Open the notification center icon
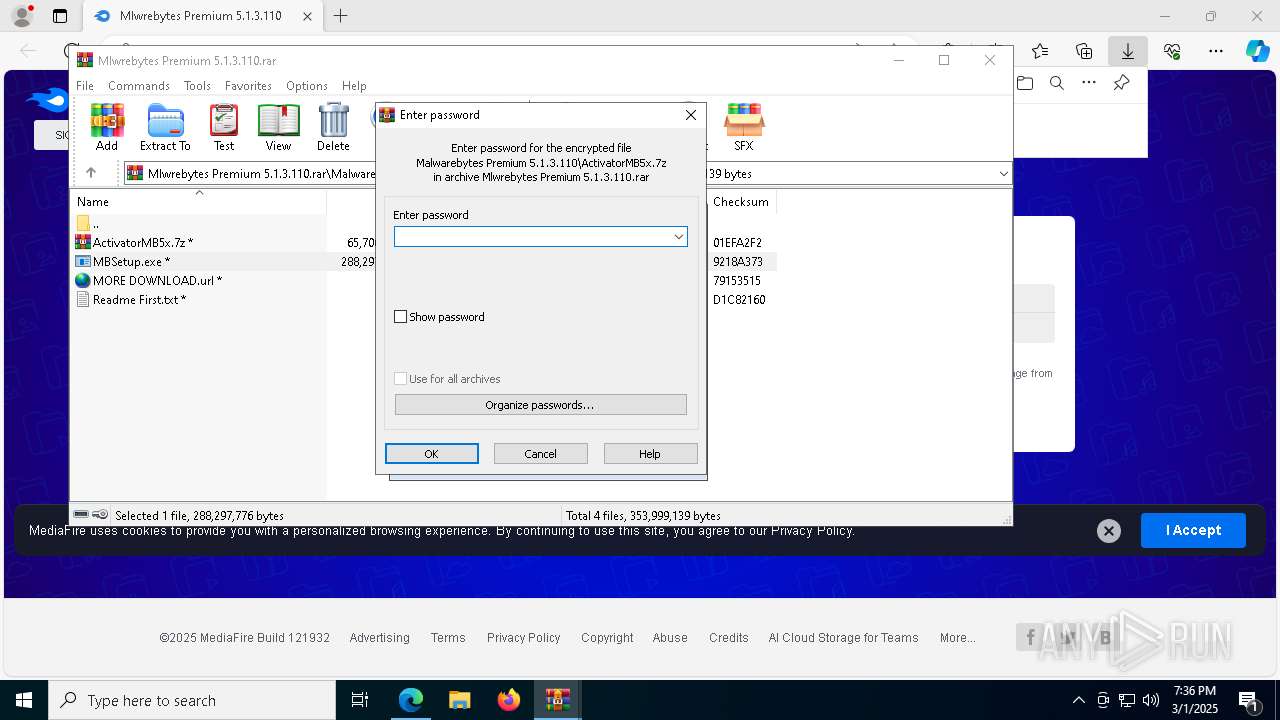Viewport: 1280px width, 720px height. click(1248, 700)
